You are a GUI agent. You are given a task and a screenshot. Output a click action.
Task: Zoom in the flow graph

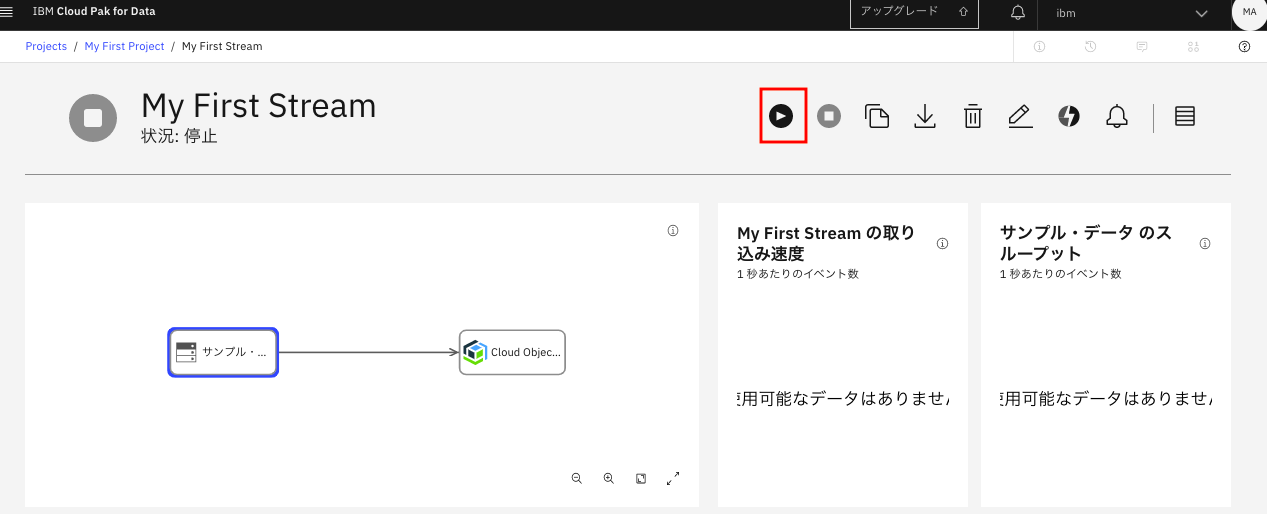click(x=609, y=479)
